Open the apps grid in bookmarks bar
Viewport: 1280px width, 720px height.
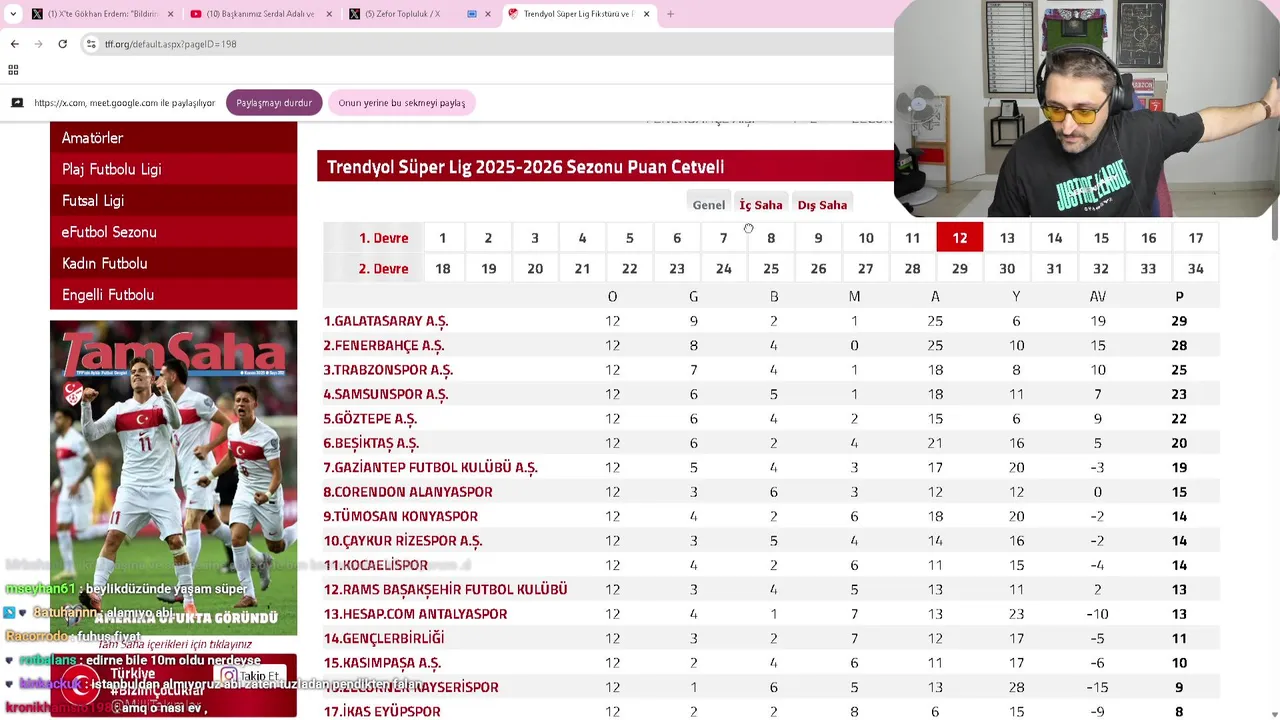pyautogui.click(x=13, y=70)
